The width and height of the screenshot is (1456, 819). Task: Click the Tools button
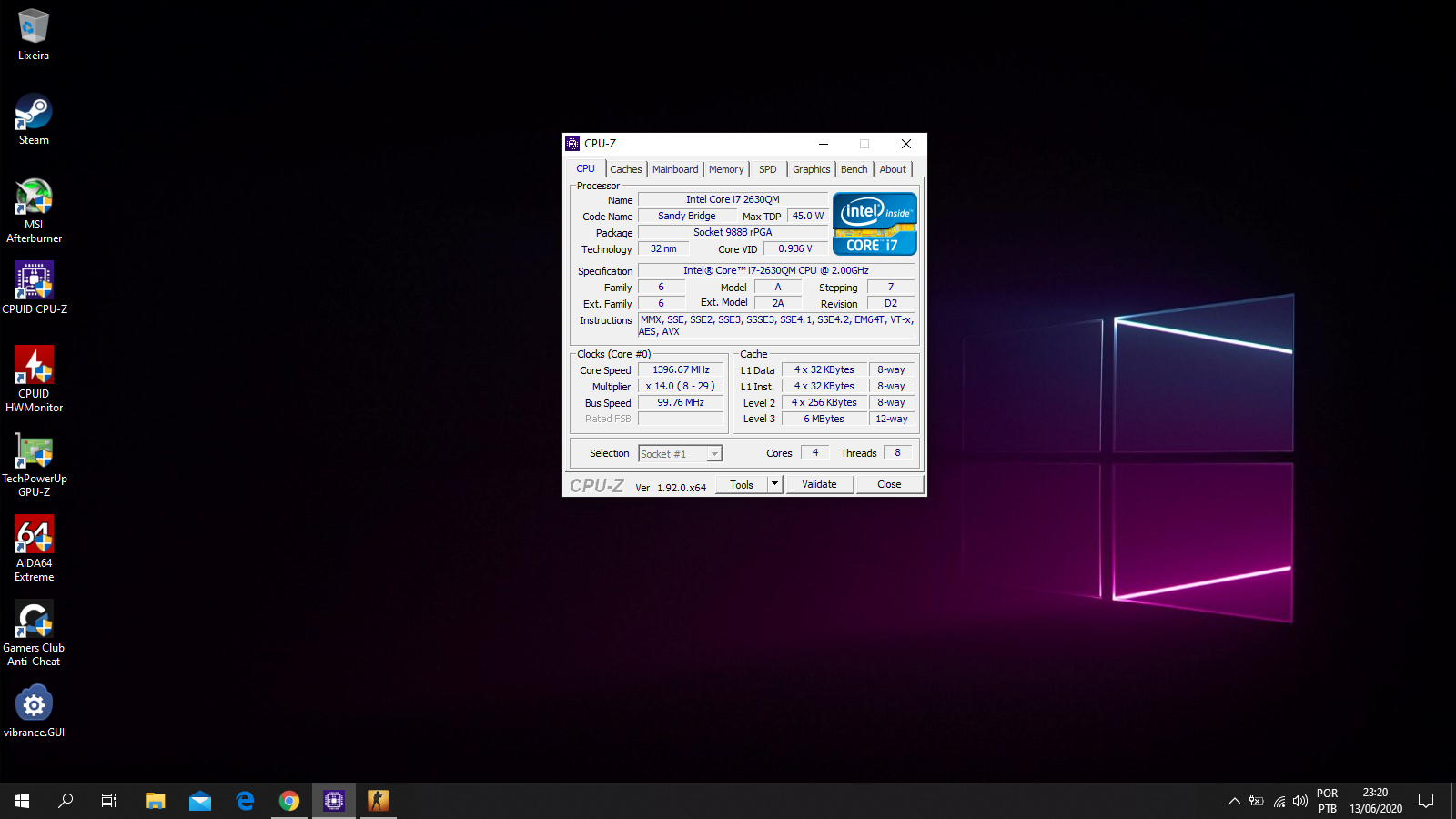(742, 484)
